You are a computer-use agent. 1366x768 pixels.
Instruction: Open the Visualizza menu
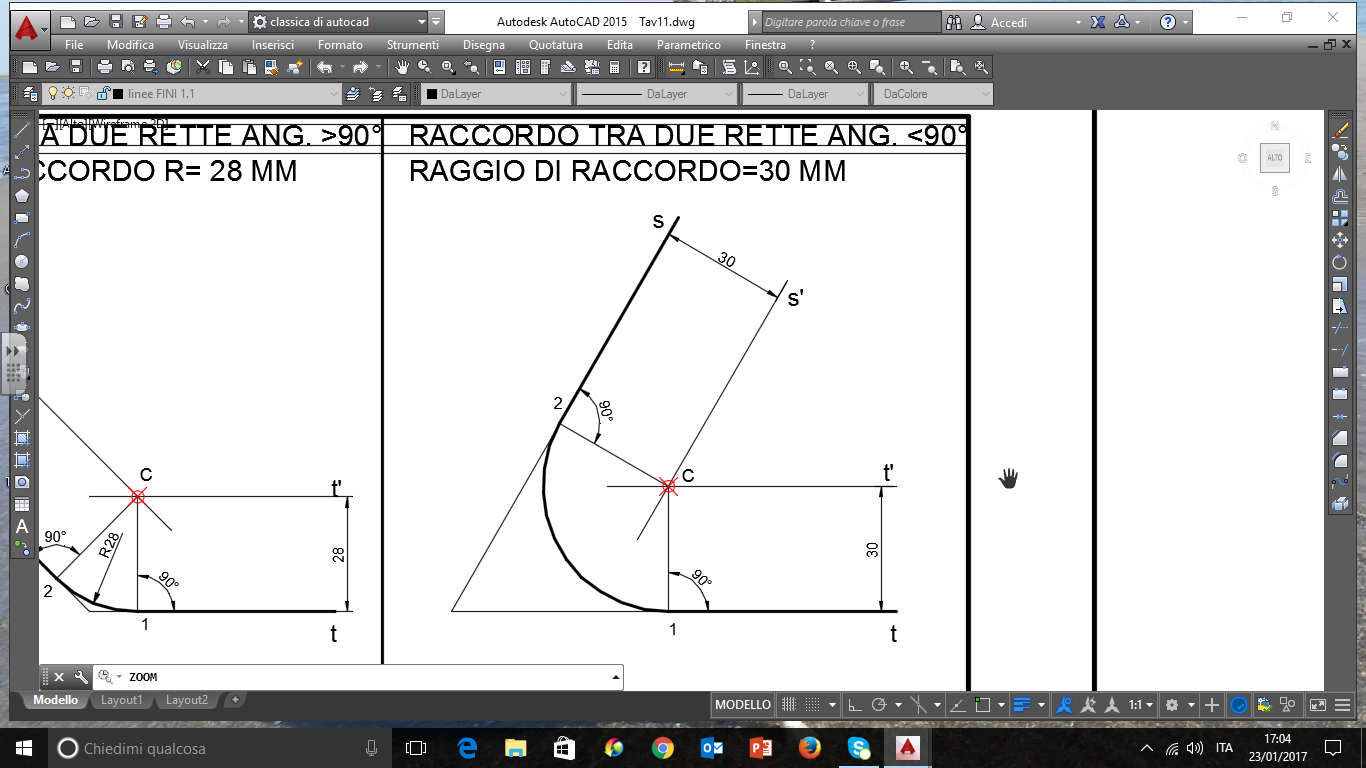pos(203,45)
